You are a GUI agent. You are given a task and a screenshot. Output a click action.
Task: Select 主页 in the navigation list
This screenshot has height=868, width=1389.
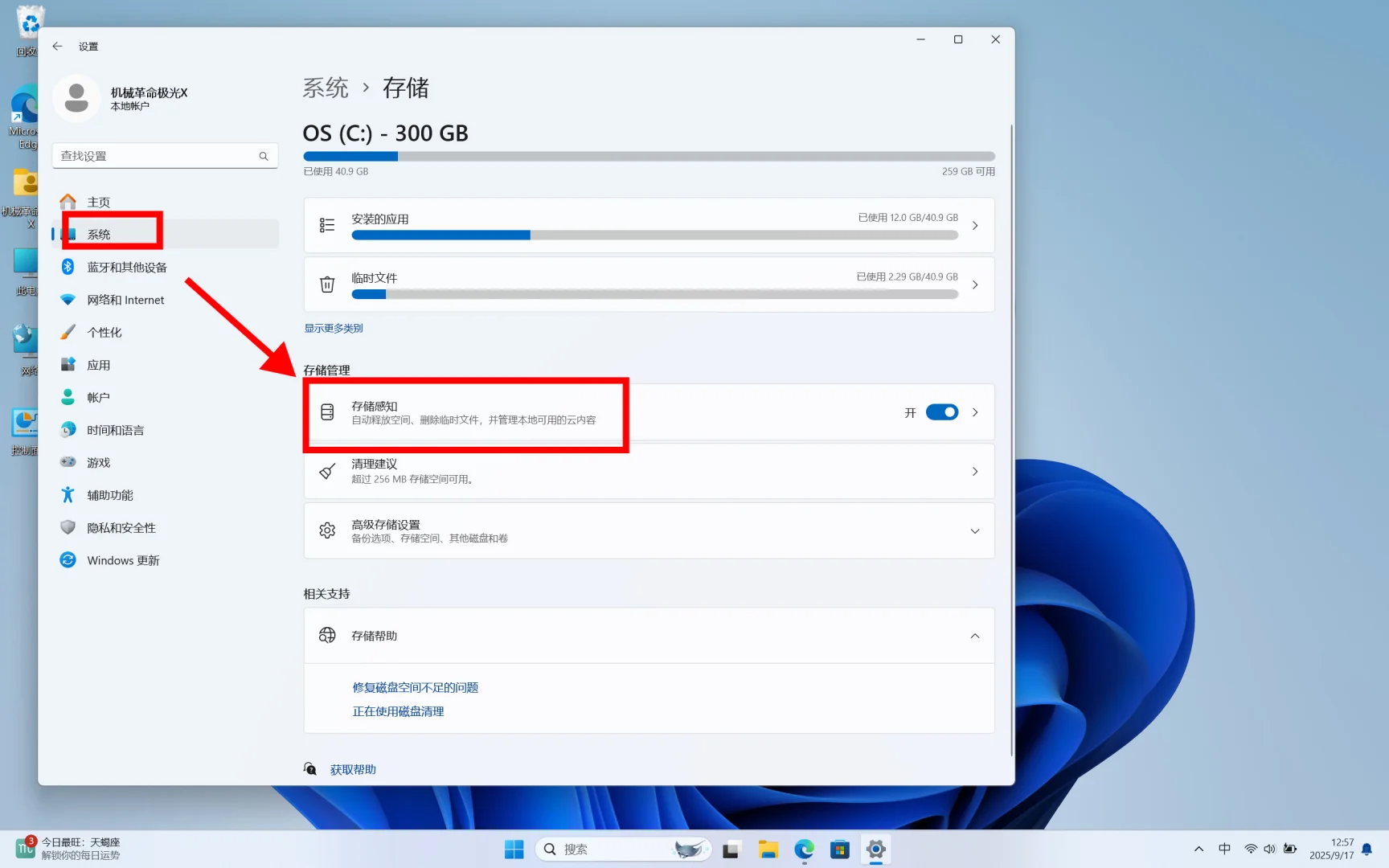[x=99, y=201]
